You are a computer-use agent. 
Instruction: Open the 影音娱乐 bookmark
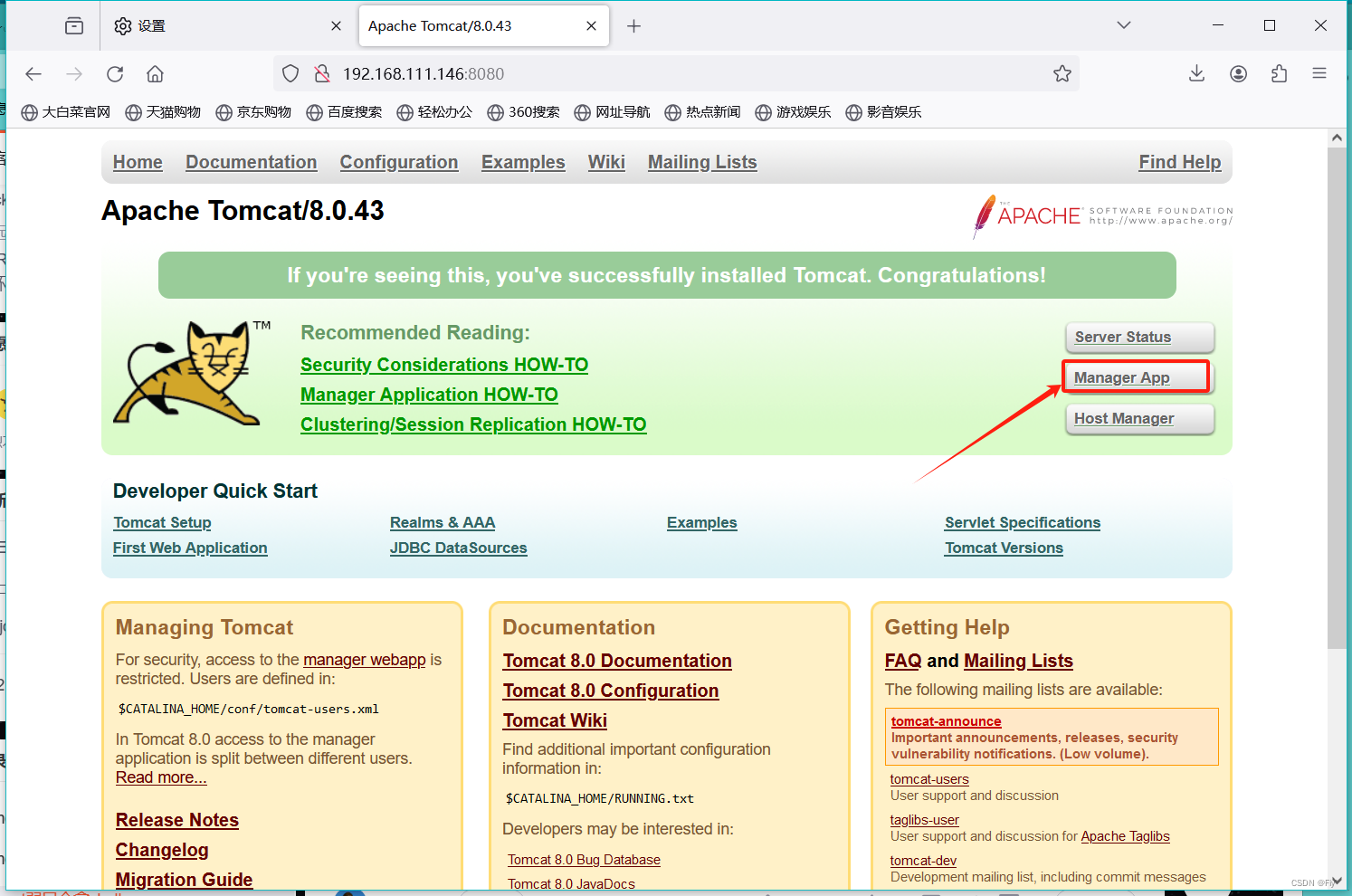pos(883,112)
